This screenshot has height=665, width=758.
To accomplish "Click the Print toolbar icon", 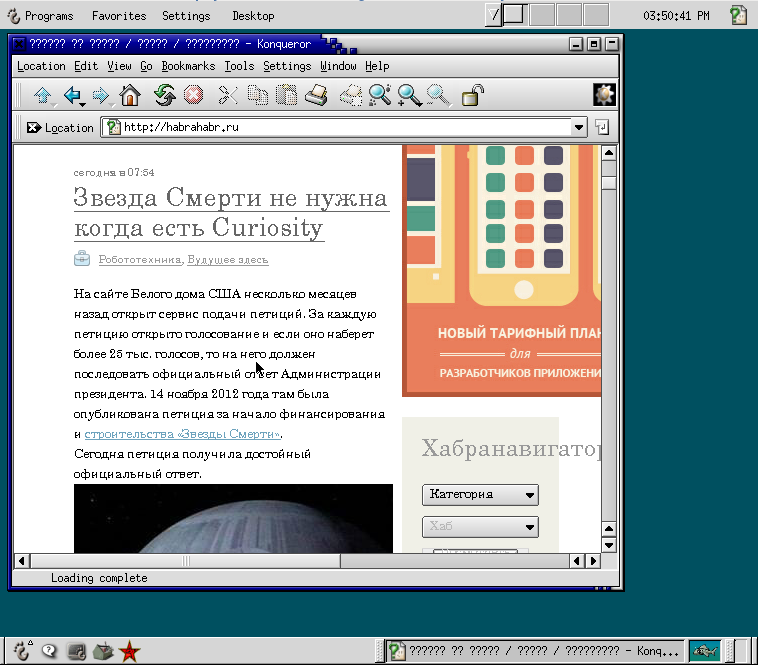I will click(x=316, y=96).
